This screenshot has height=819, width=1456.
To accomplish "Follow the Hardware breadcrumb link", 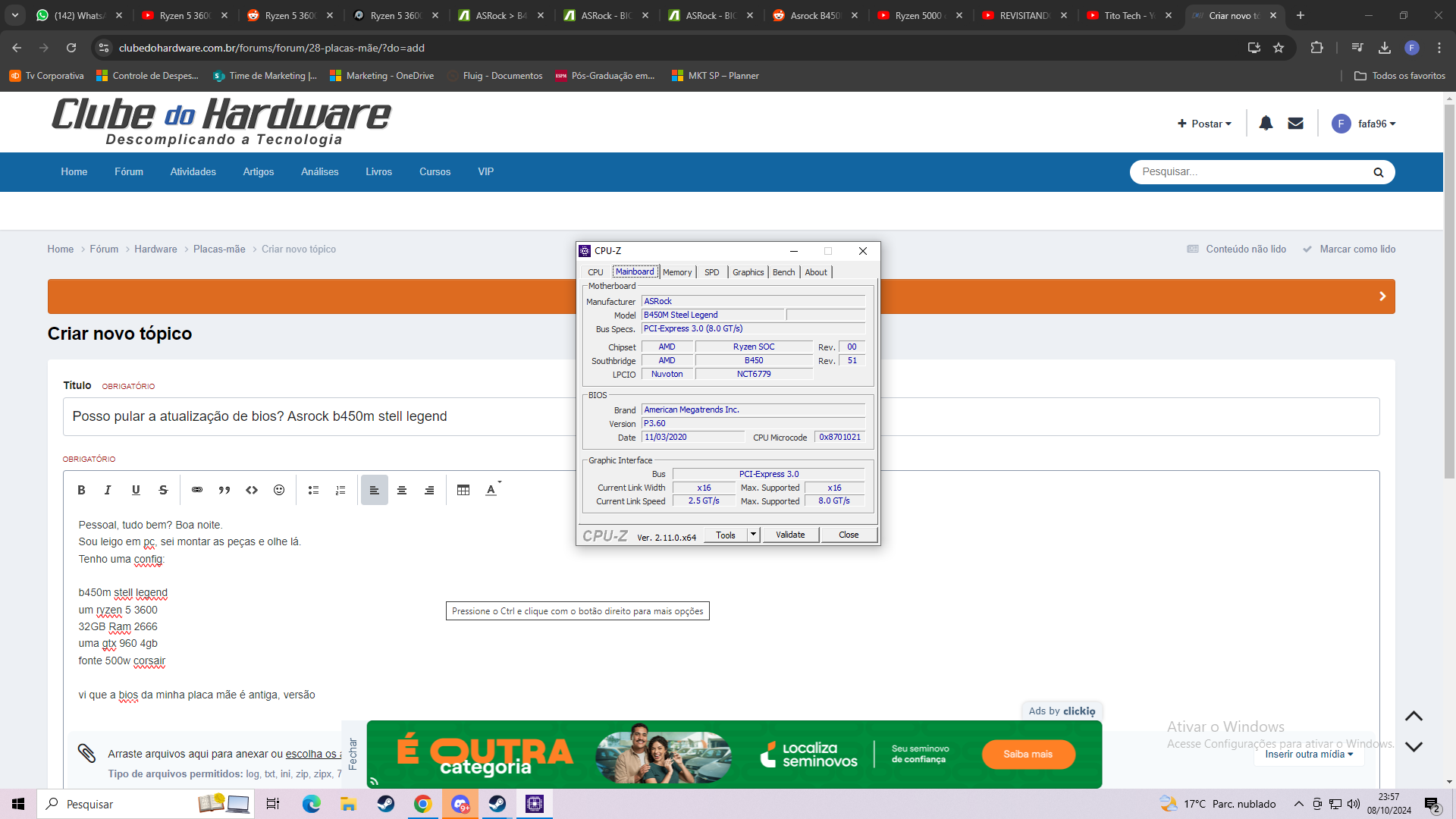I will click(155, 249).
